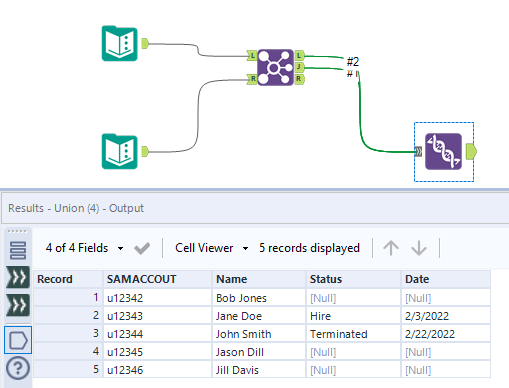509x388 pixels.
Task: Click Union tool input anchor
Action: (419, 152)
